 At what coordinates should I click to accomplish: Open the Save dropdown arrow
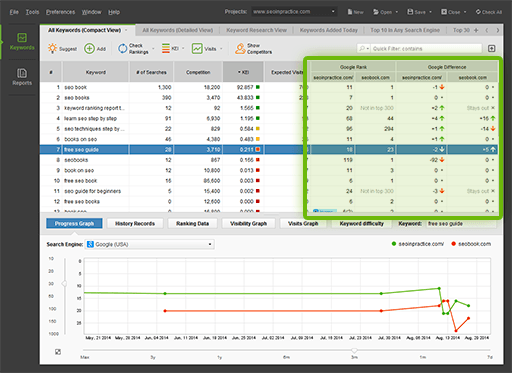pyautogui.click(x=430, y=12)
